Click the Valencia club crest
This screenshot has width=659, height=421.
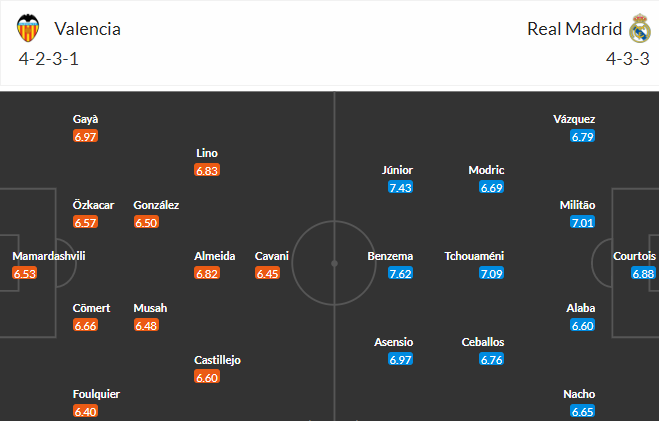click(x=28, y=28)
